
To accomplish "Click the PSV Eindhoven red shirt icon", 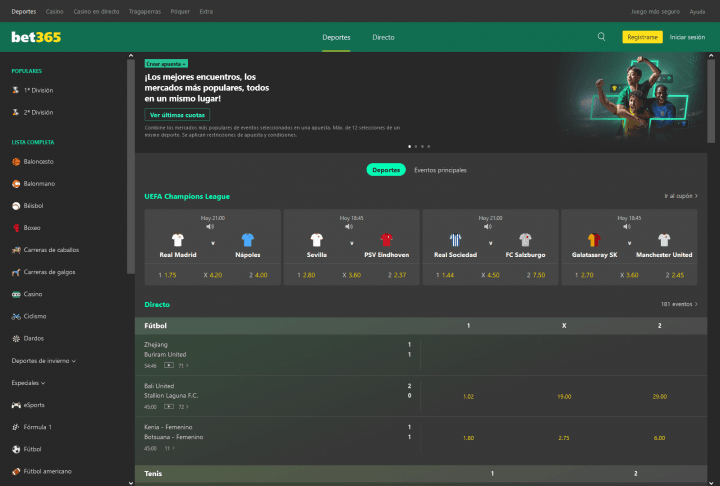I will [387, 240].
